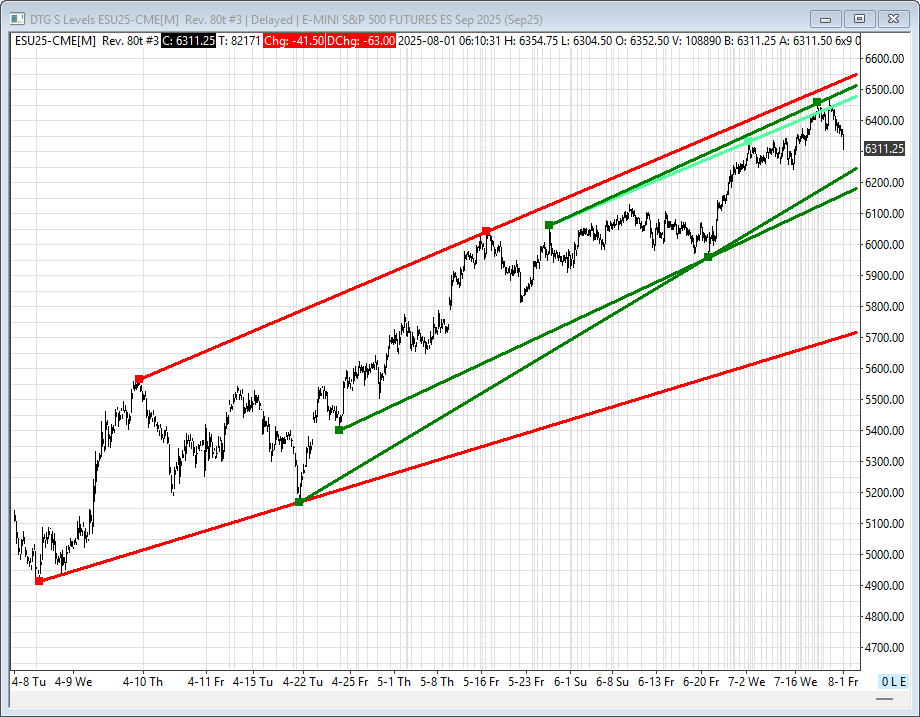Select the red anchor at the 5-16 Fr peak
Image resolution: width=920 pixels, height=717 pixels.
point(486,231)
